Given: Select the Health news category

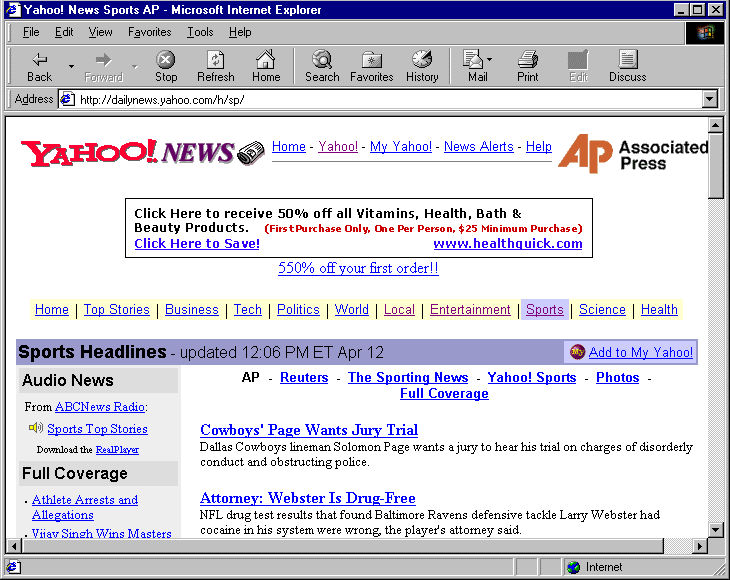Looking at the screenshot, I should point(659,310).
